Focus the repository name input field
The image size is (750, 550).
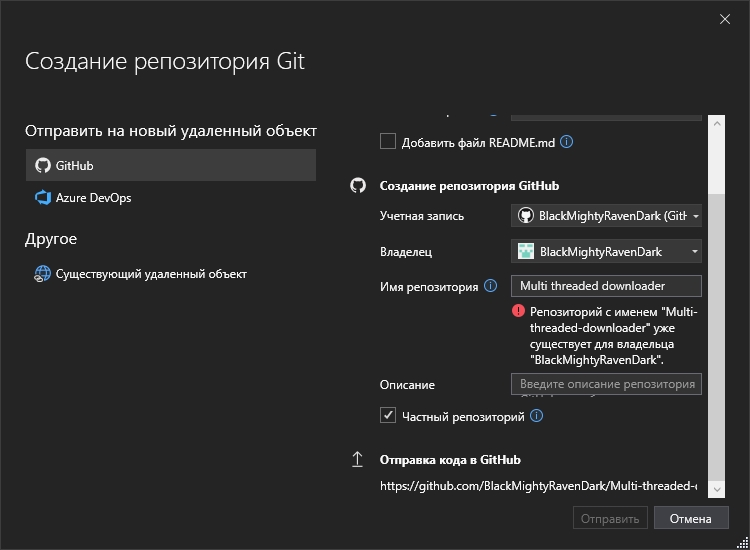606,286
